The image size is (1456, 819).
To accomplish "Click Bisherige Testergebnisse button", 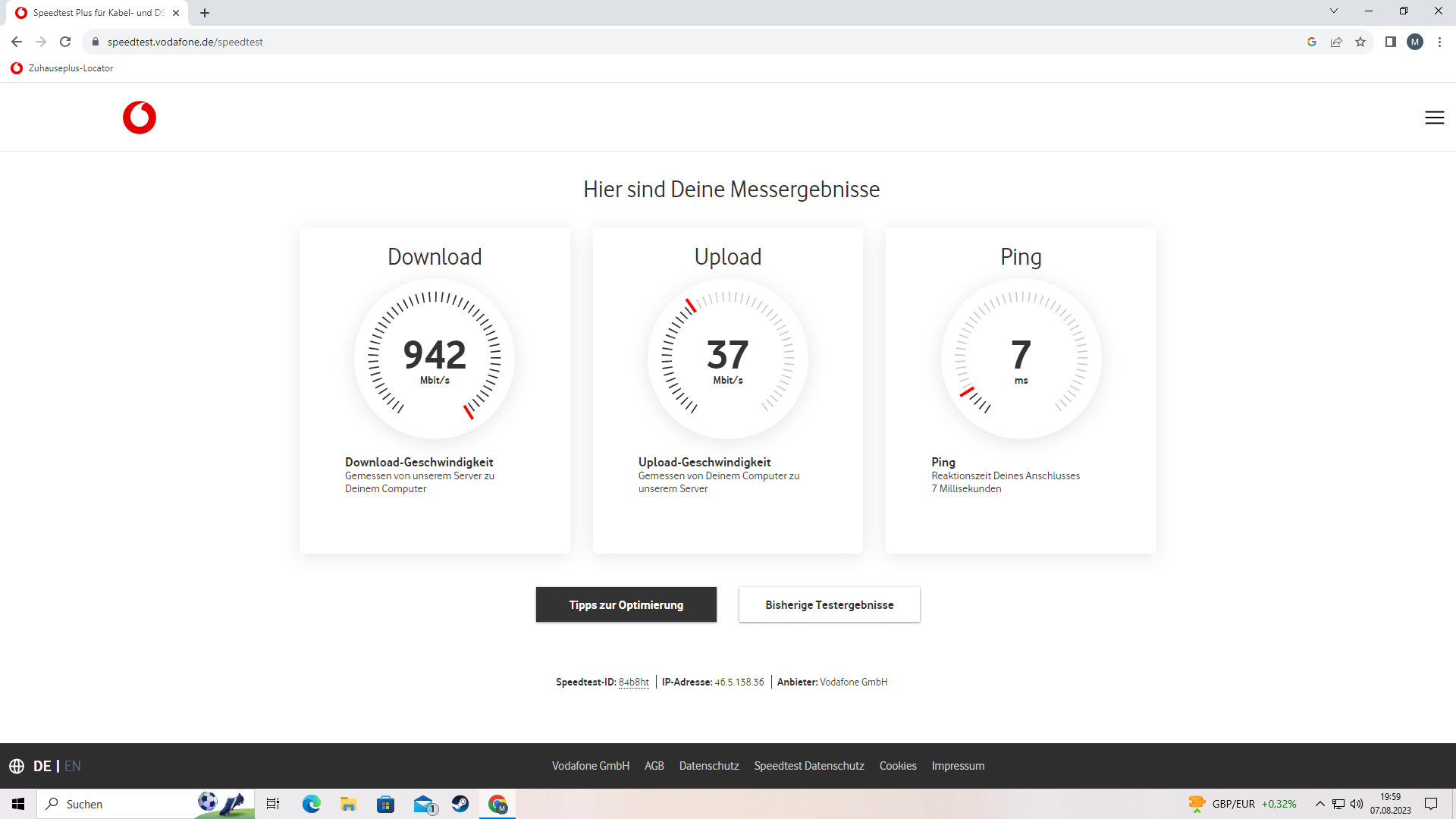I will tap(829, 604).
